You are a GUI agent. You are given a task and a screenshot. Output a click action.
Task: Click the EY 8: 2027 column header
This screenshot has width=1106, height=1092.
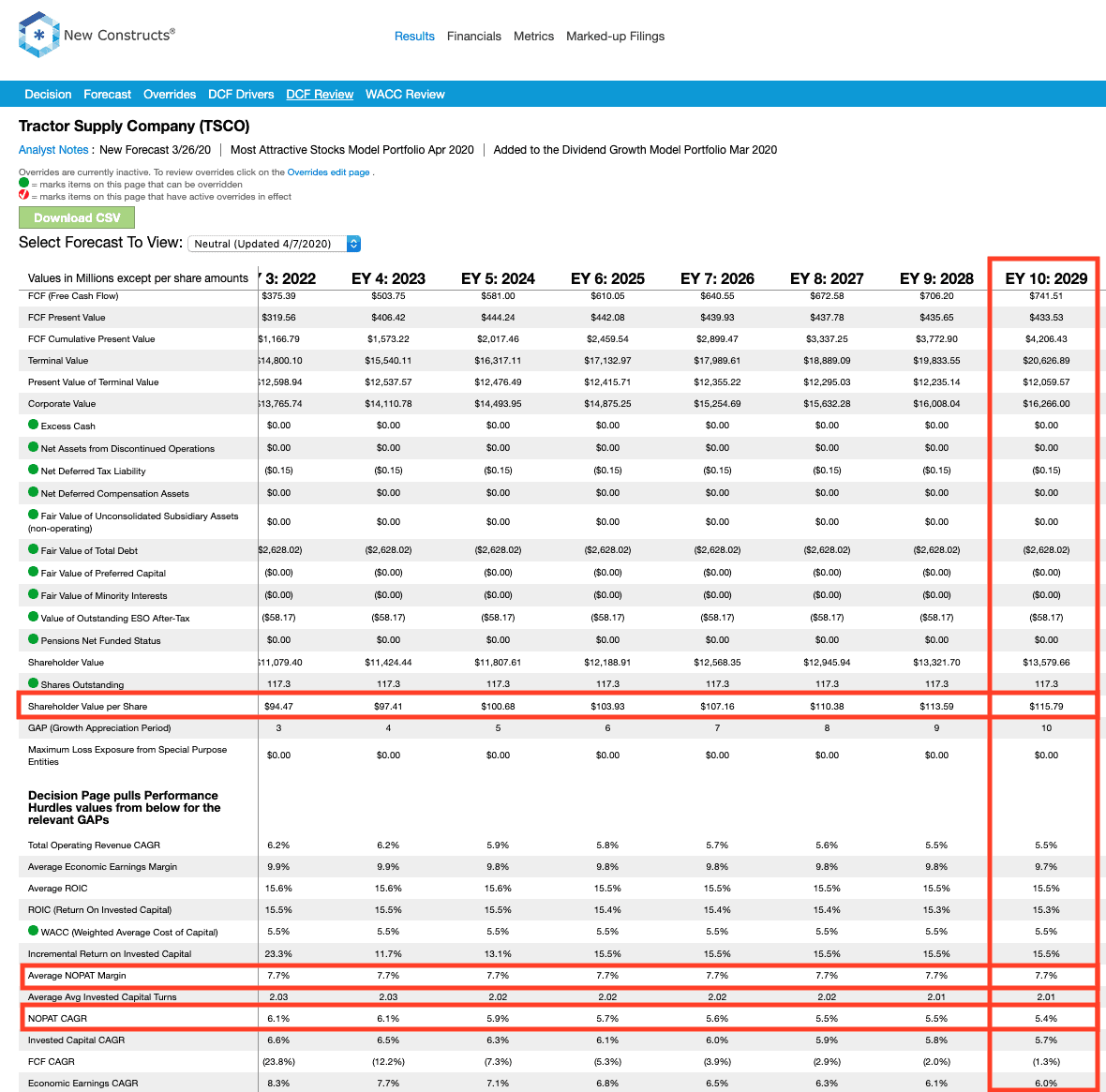[x=827, y=278]
